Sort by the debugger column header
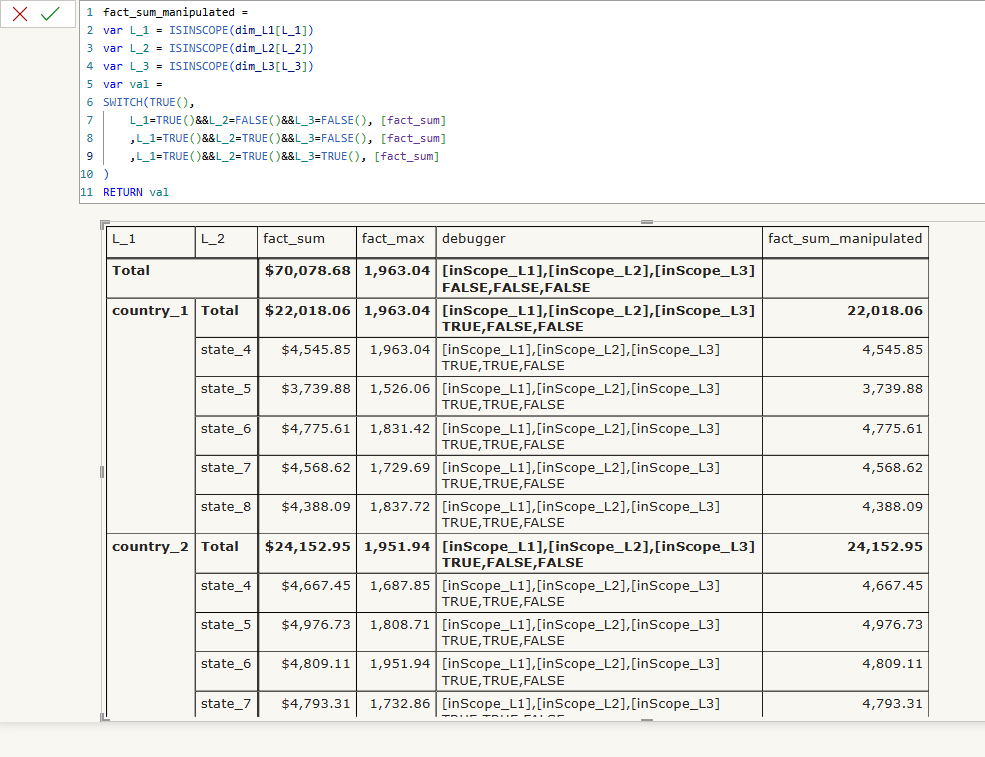This screenshot has height=757, width=985. (x=599, y=242)
